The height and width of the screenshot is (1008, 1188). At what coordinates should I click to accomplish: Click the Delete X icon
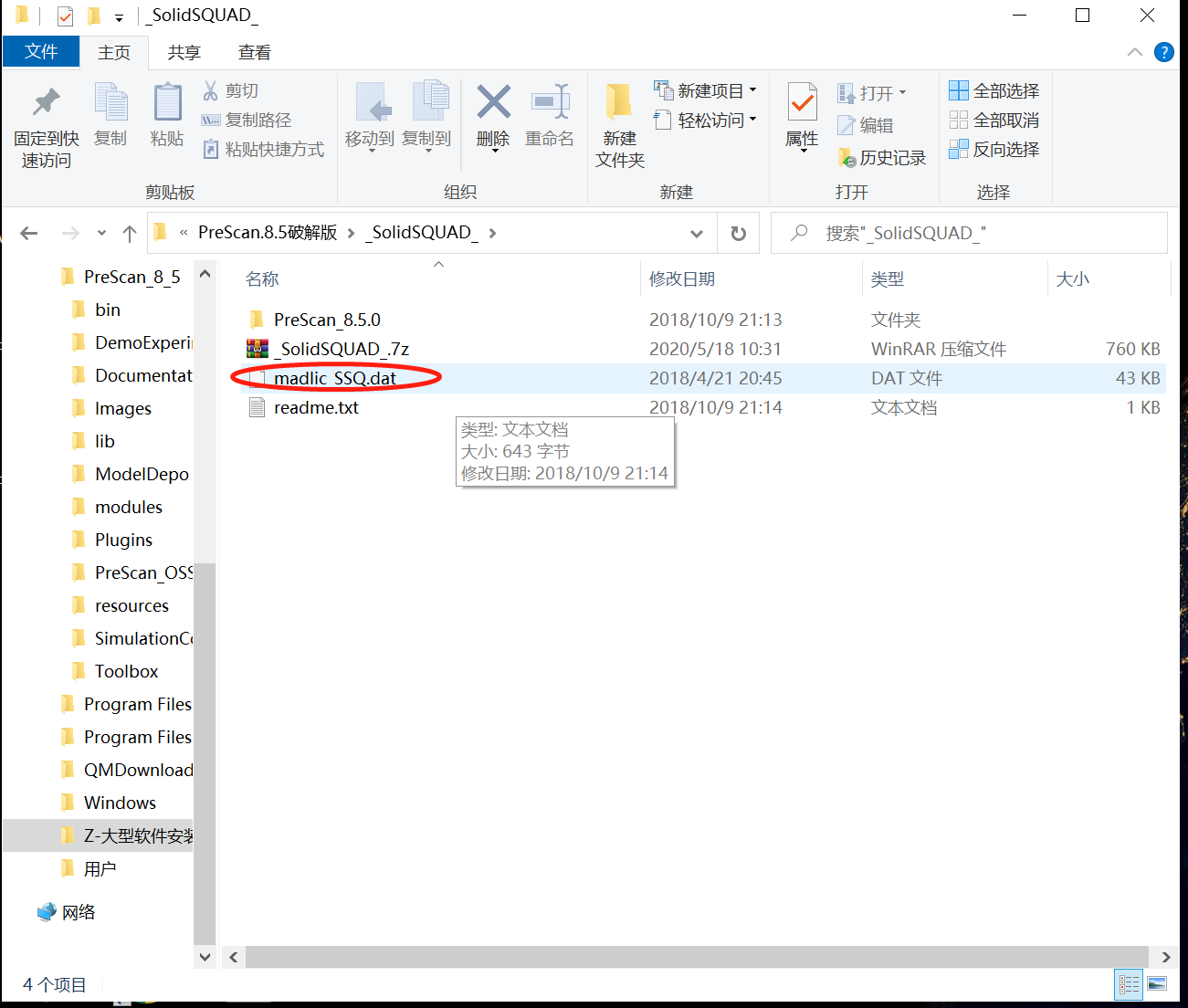click(x=493, y=102)
